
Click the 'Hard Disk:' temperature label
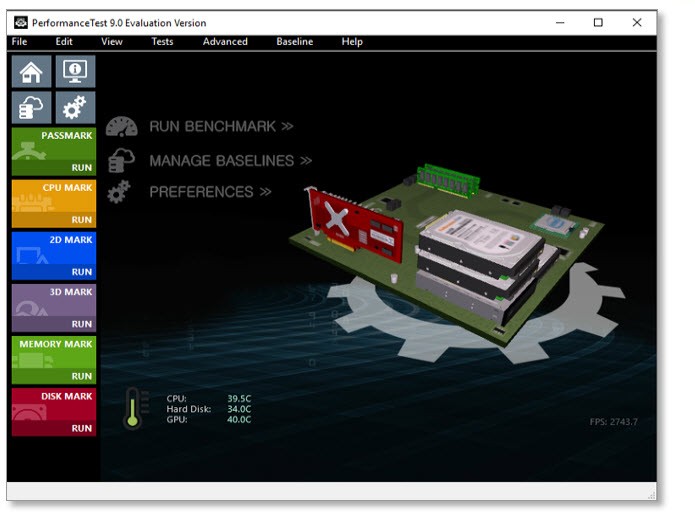click(x=189, y=409)
